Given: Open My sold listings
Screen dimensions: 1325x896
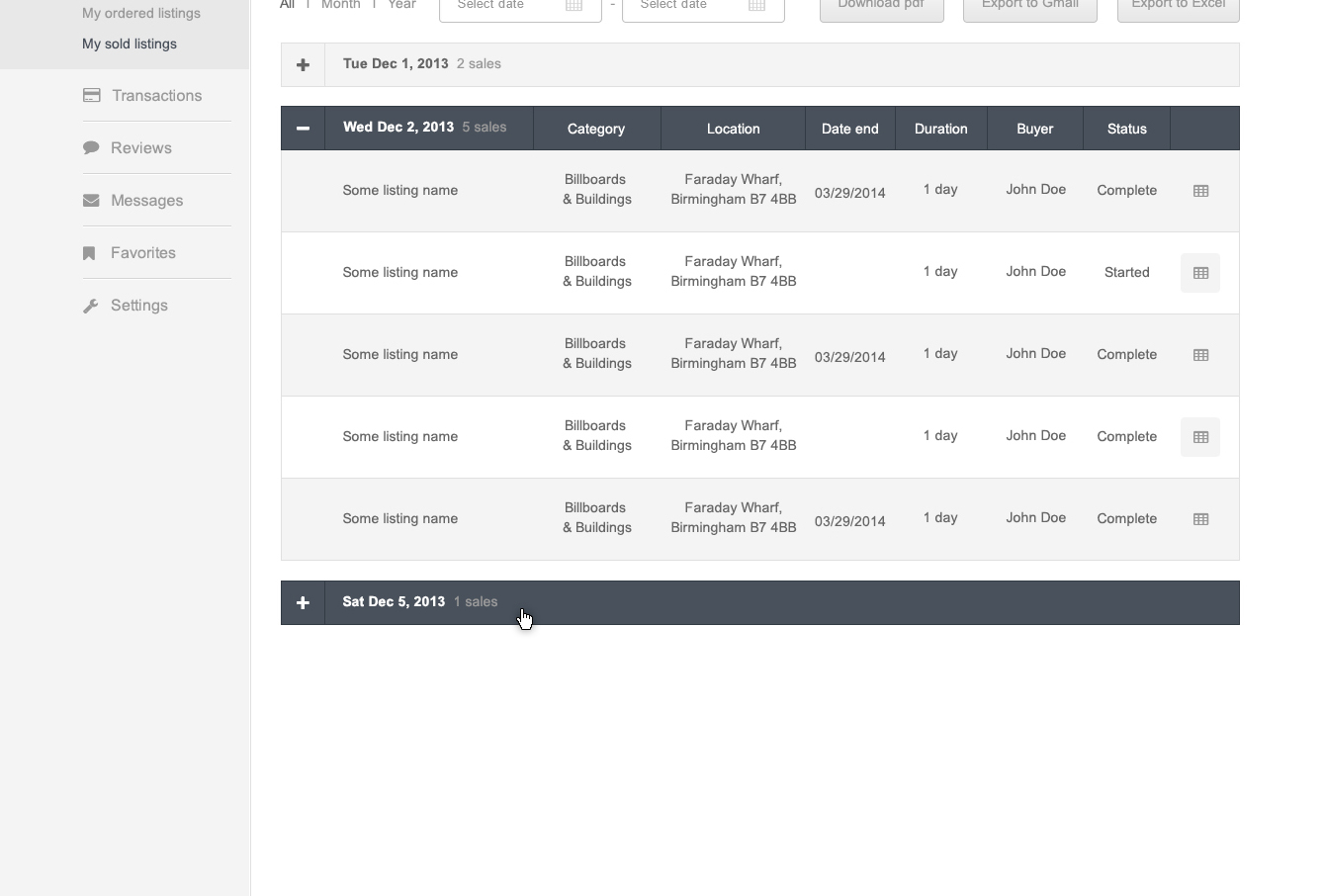Looking at the screenshot, I should [x=130, y=44].
